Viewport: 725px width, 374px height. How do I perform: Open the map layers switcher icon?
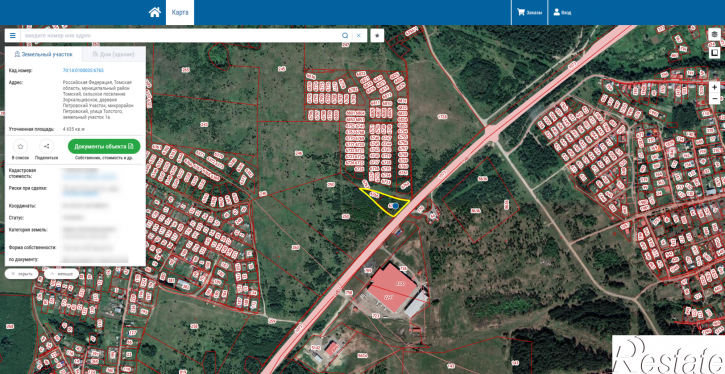[715, 34]
